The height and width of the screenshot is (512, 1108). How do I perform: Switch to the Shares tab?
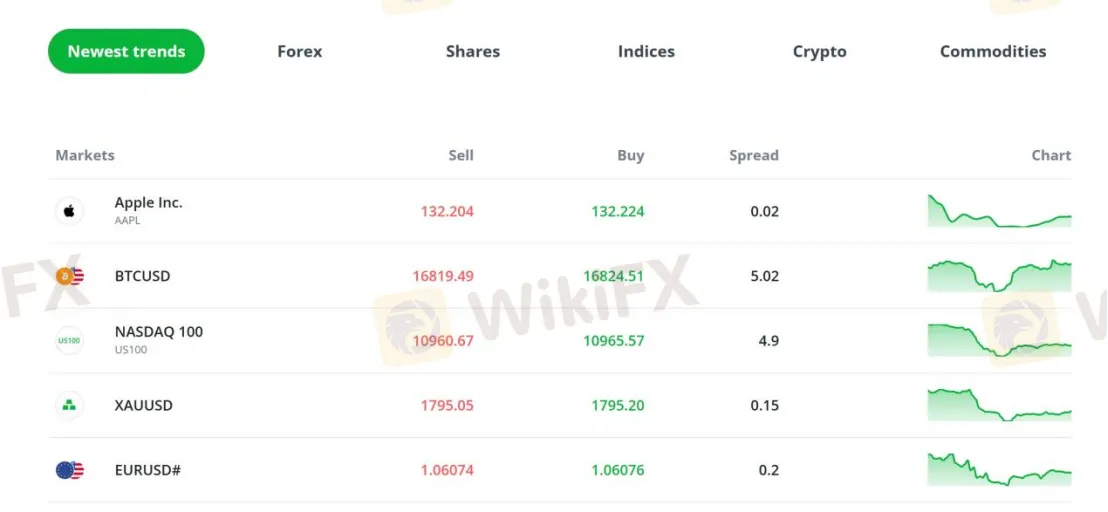click(473, 51)
